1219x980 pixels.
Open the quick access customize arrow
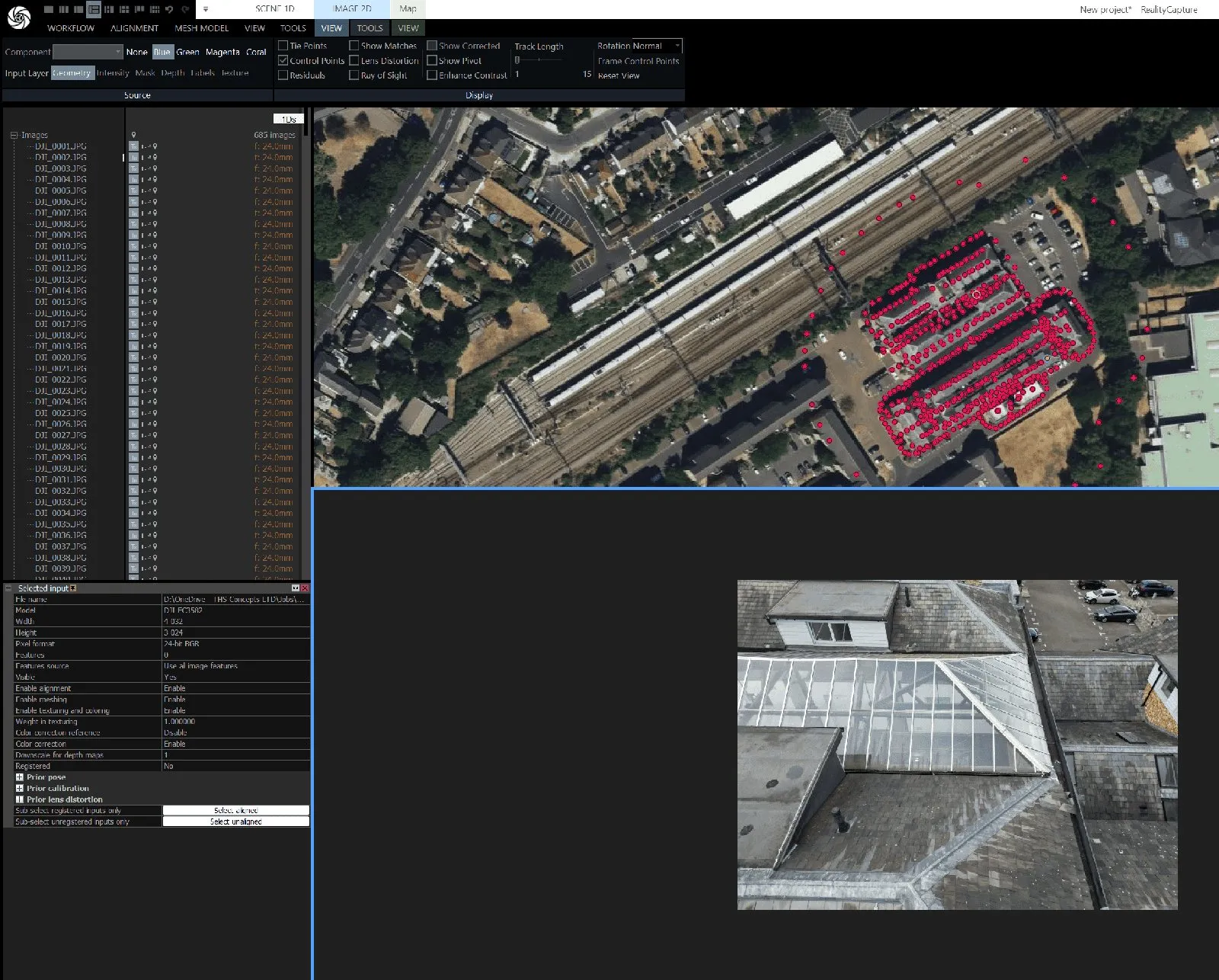click(206, 10)
